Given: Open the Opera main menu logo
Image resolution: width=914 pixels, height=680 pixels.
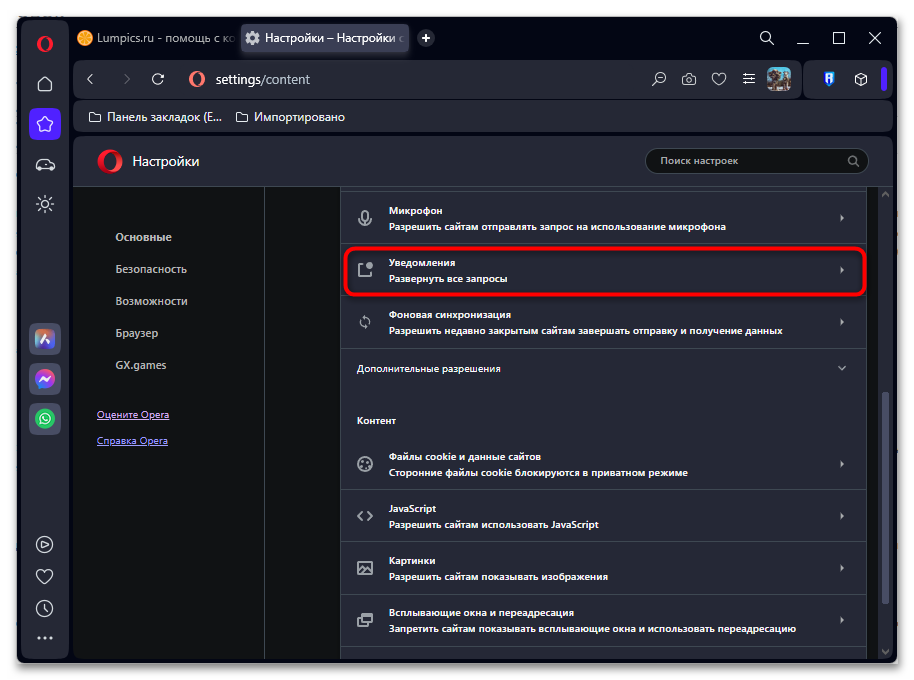Looking at the screenshot, I should [x=45, y=43].
